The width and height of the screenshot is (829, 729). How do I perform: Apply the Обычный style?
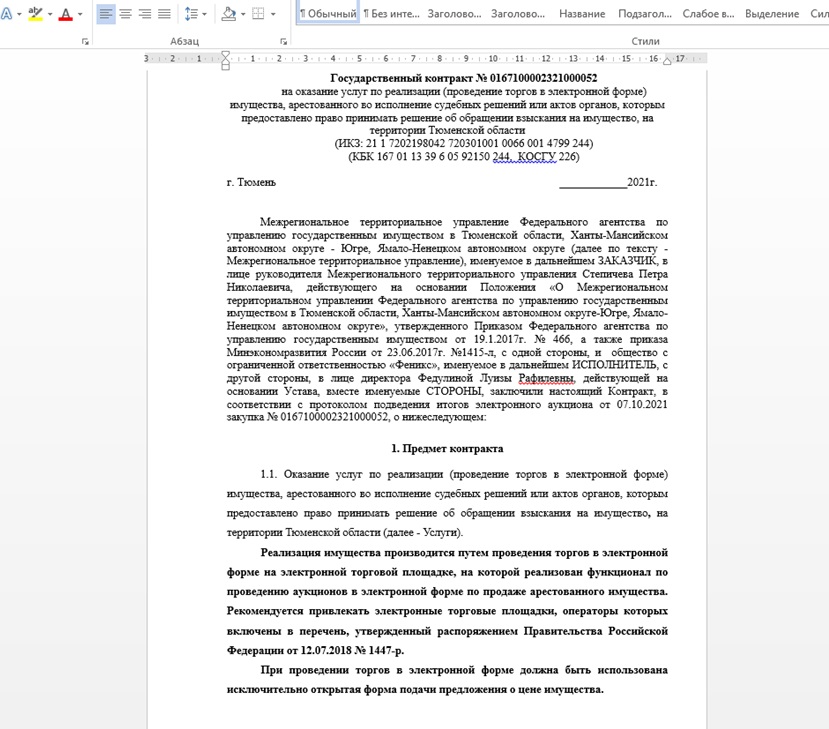coord(328,14)
